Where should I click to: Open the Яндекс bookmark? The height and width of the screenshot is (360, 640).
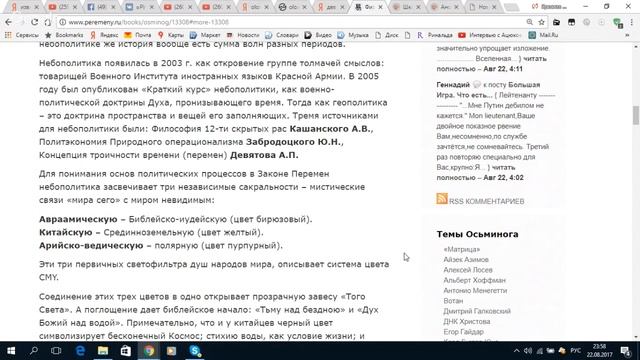pyautogui.click(x=104, y=35)
